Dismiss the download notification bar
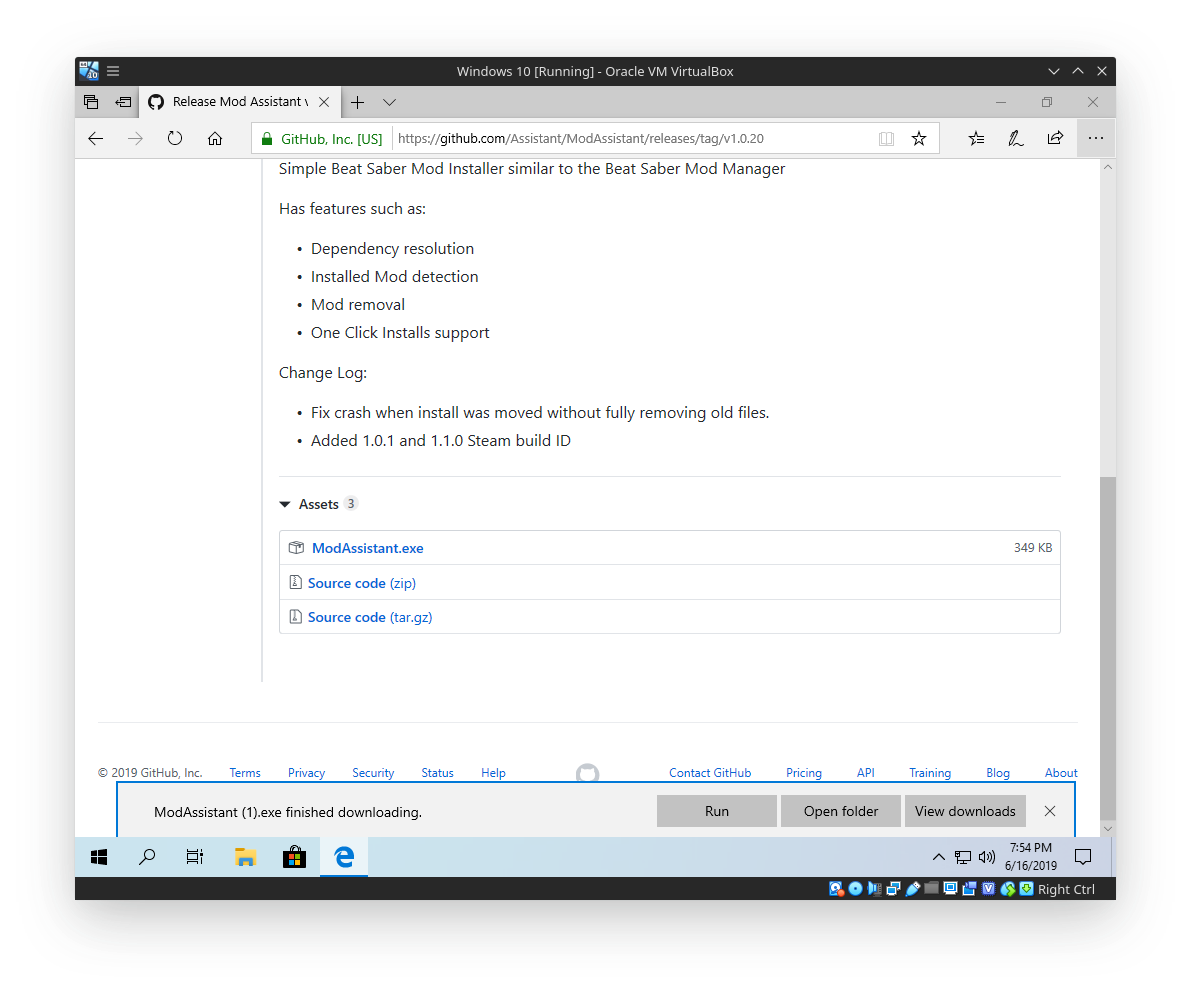1191x993 pixels. [1050, 811]
